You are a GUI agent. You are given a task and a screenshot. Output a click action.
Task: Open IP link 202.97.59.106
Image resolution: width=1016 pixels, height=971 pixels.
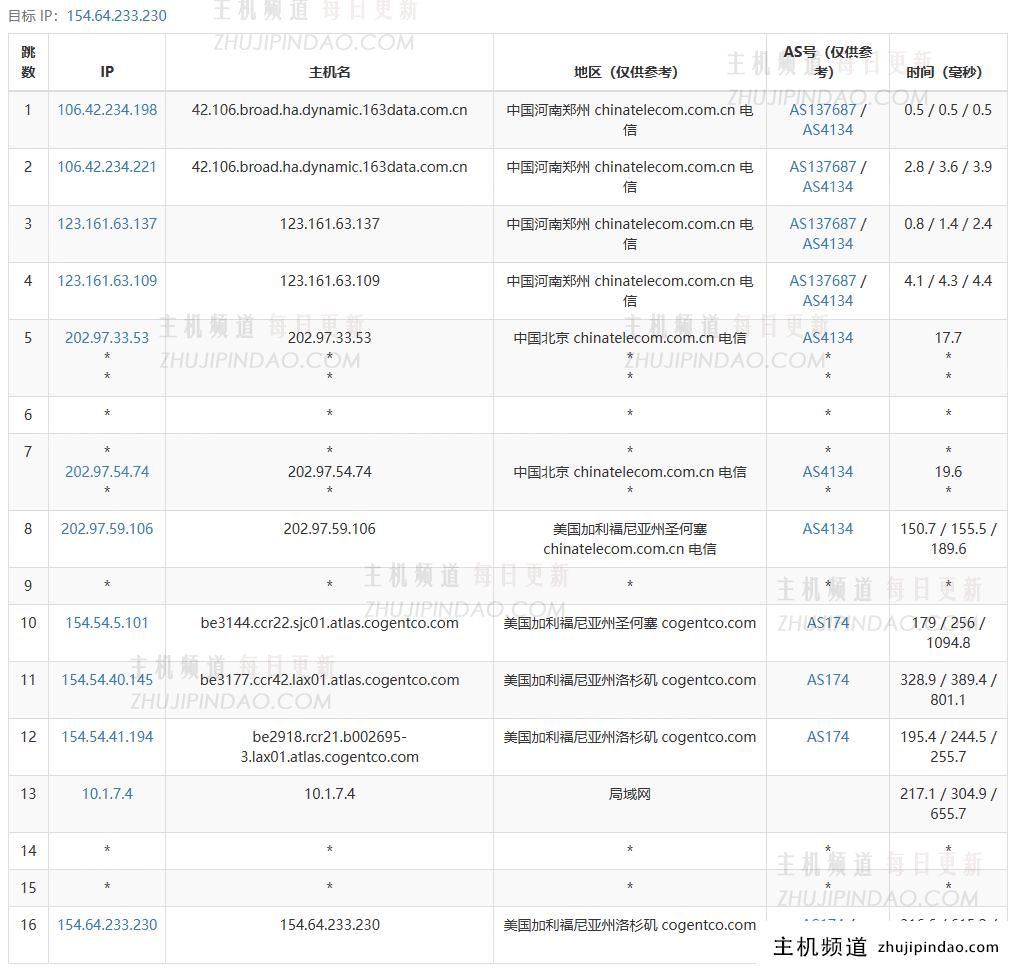pos(107,529)
